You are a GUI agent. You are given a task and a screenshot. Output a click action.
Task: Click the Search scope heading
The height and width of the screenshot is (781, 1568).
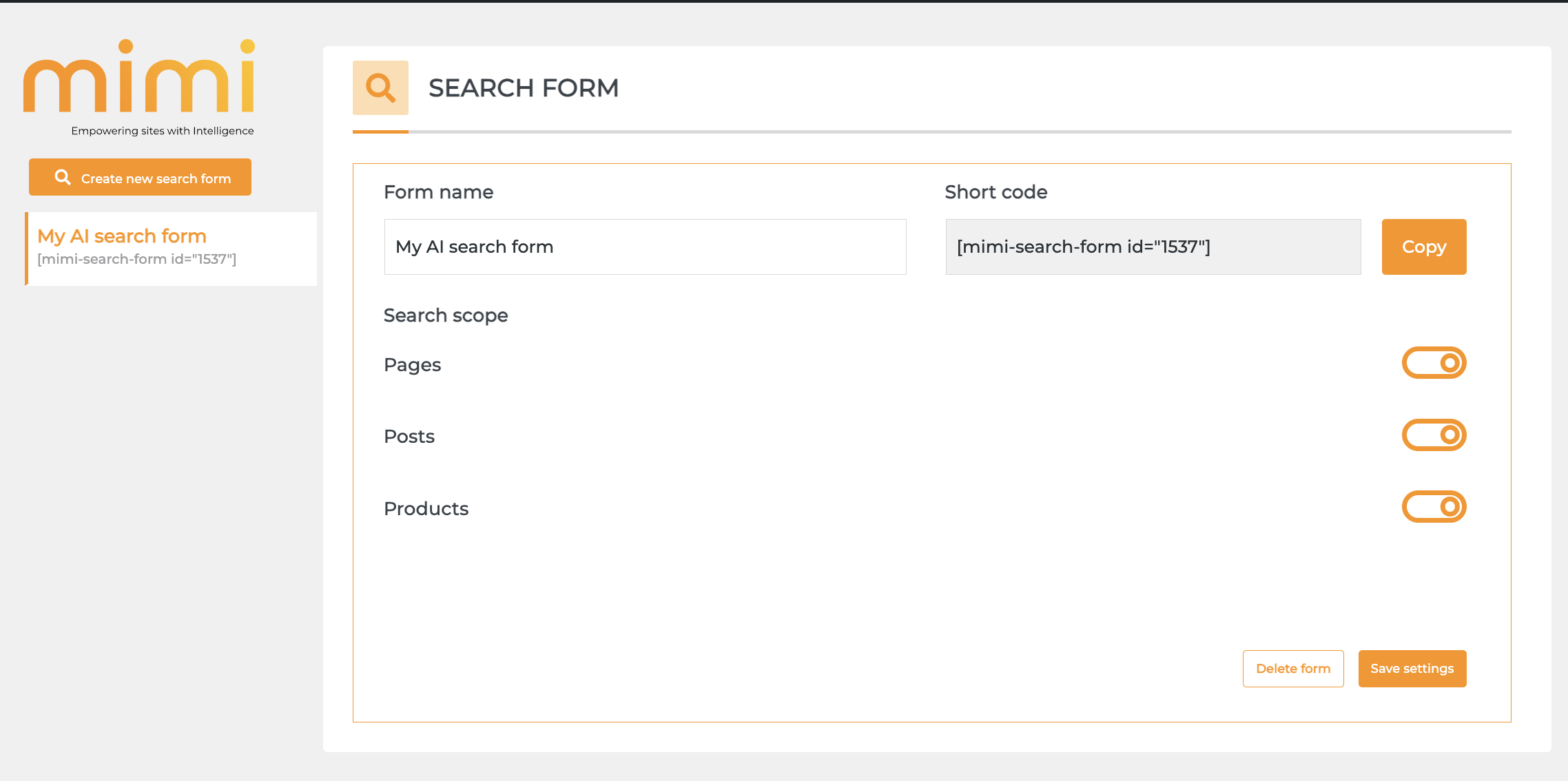click(445, 315)
